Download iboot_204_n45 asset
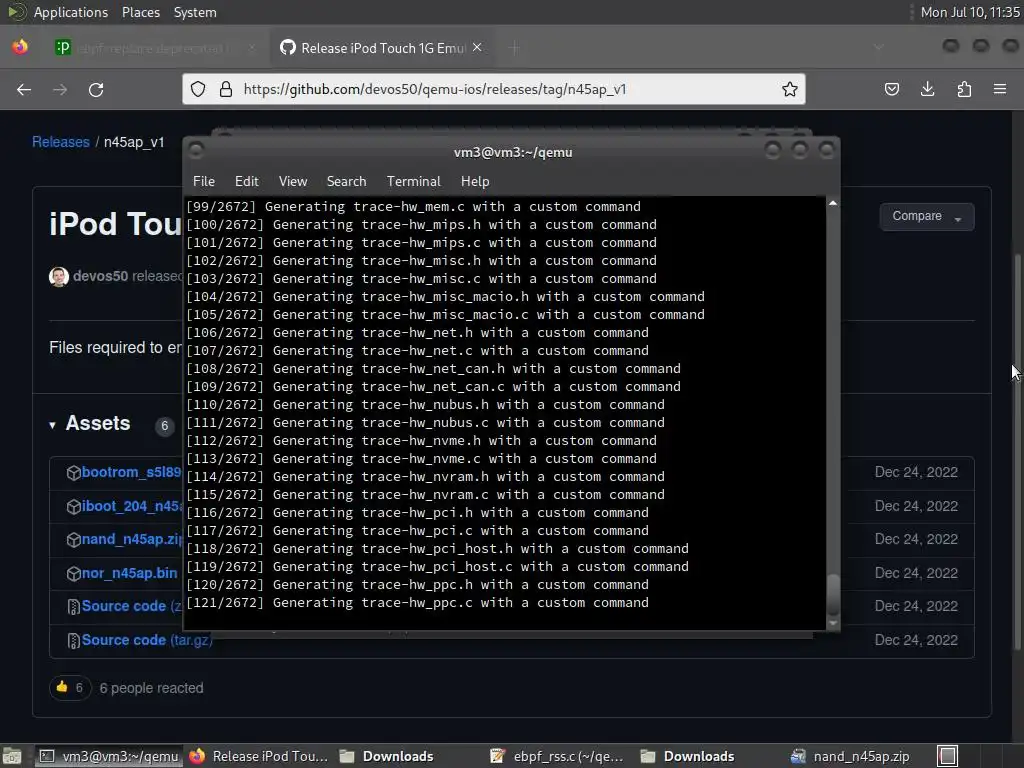This screenshot has width=1024, height=768. (x=131, y=506)
